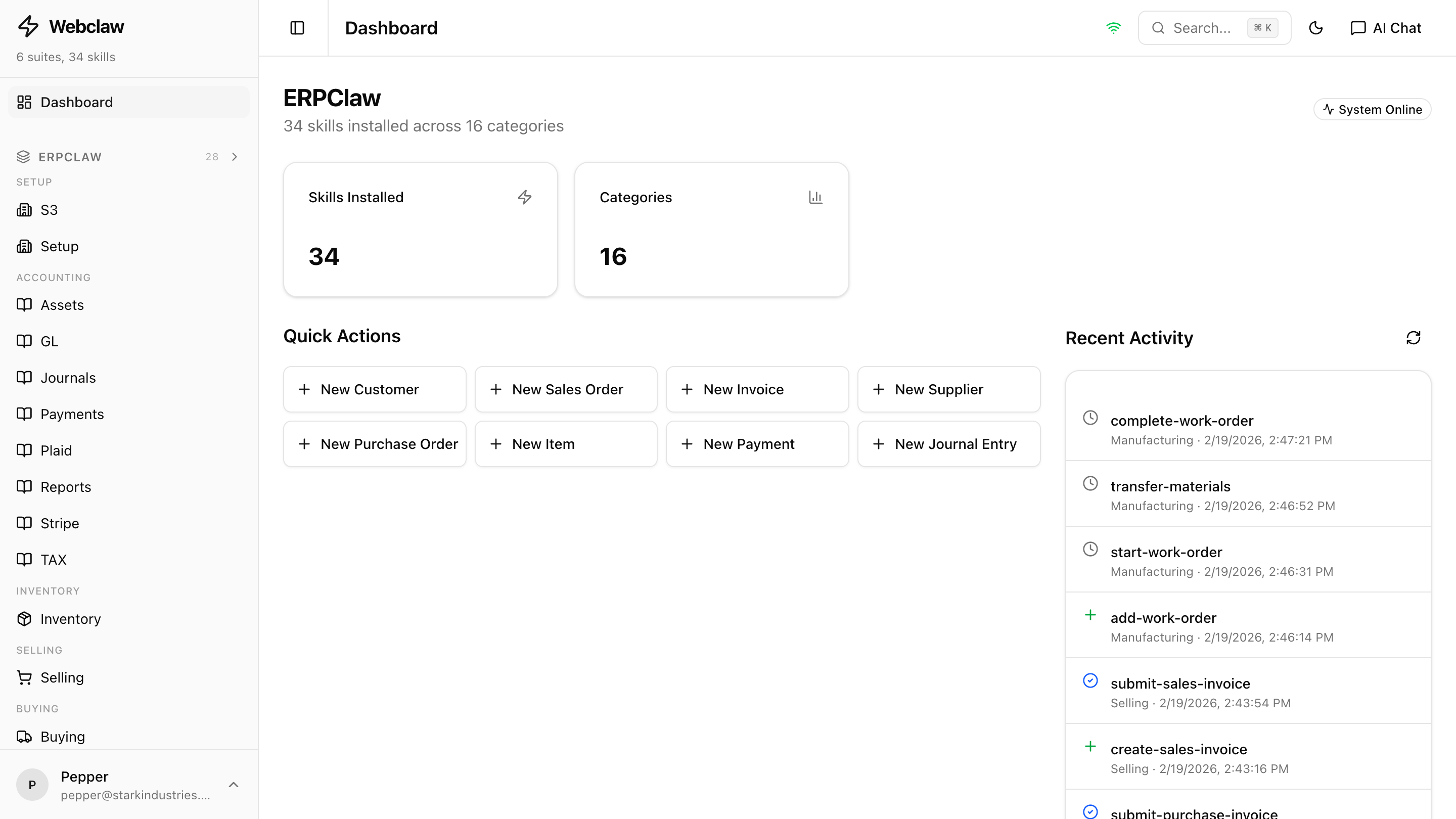Open the user account menu chevron for Pepper
Screen dimensions: 1456x819
[234, 785]
